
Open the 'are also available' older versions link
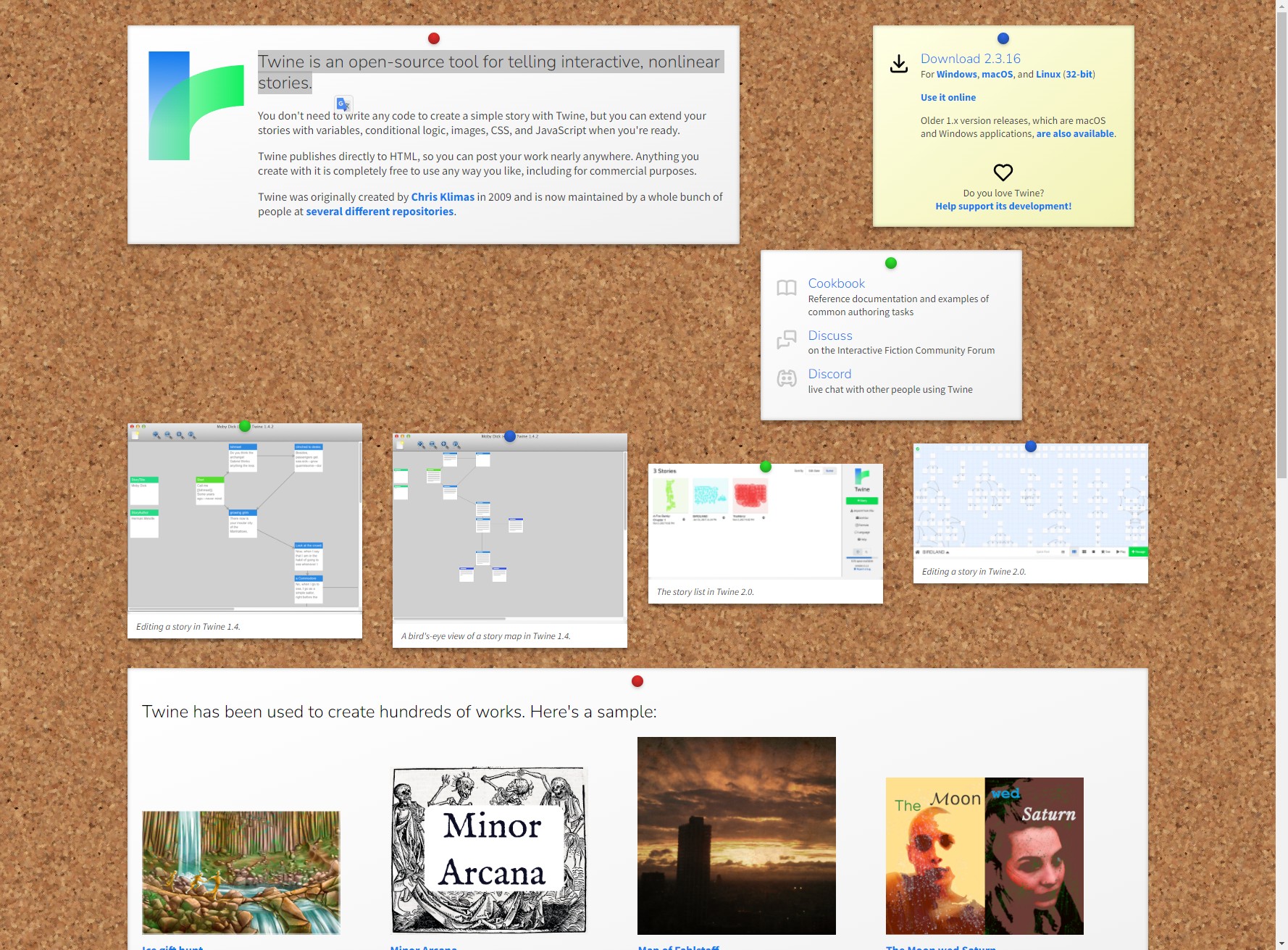tap(1074, 133)
